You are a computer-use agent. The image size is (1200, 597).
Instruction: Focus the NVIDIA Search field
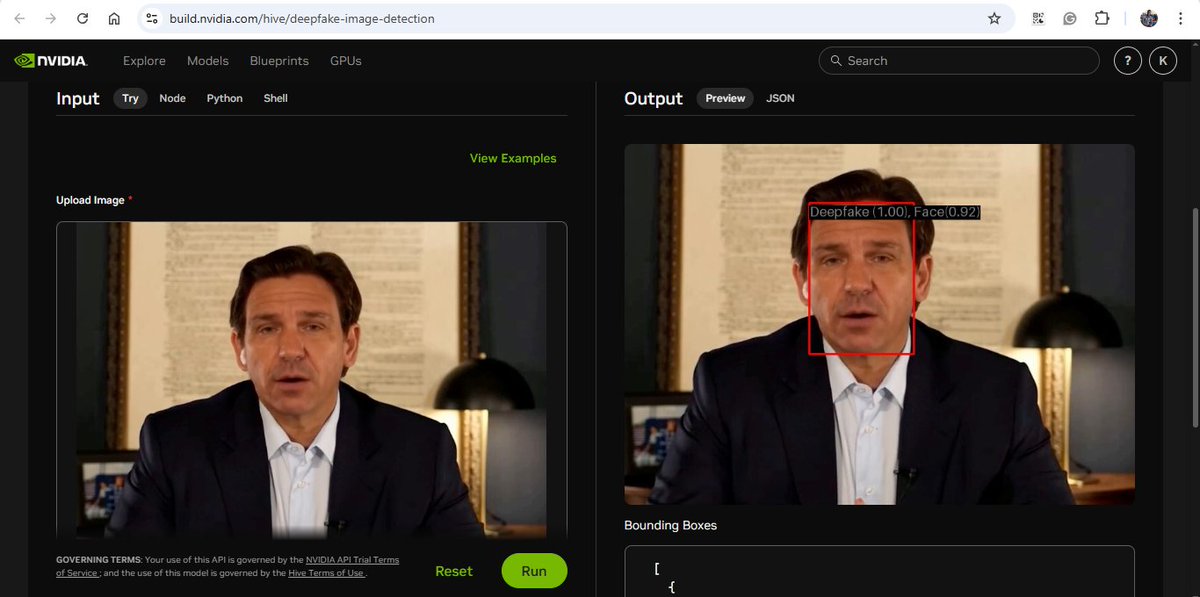[x=959, y=61]
